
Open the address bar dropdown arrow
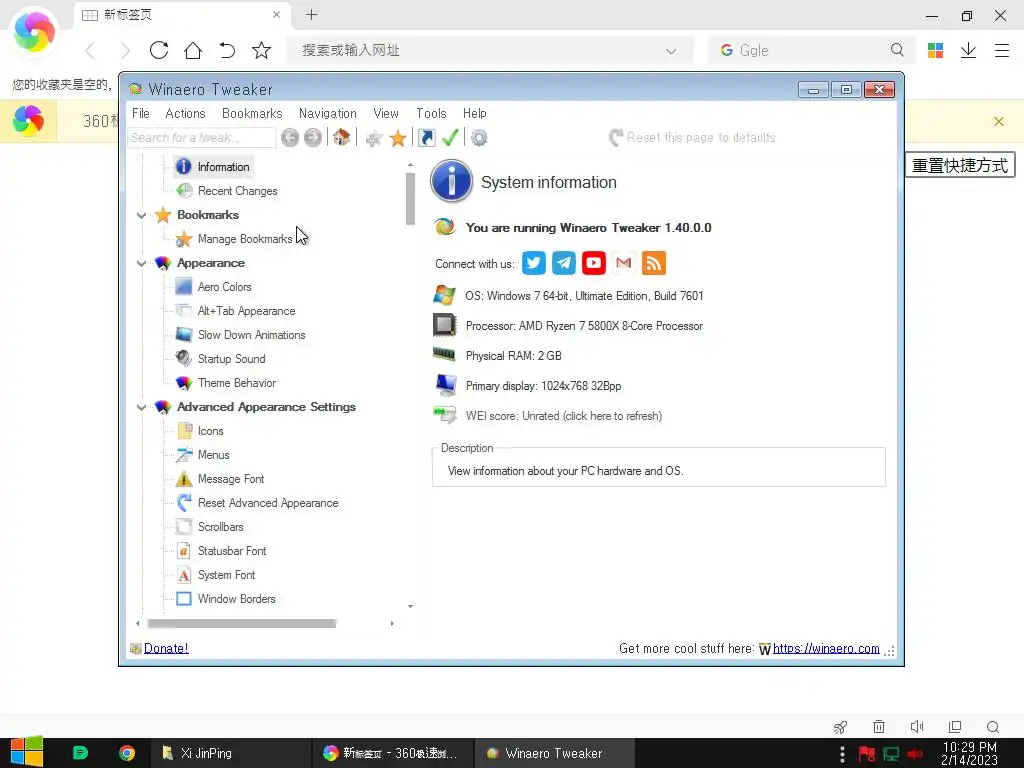tap(671, 51)
